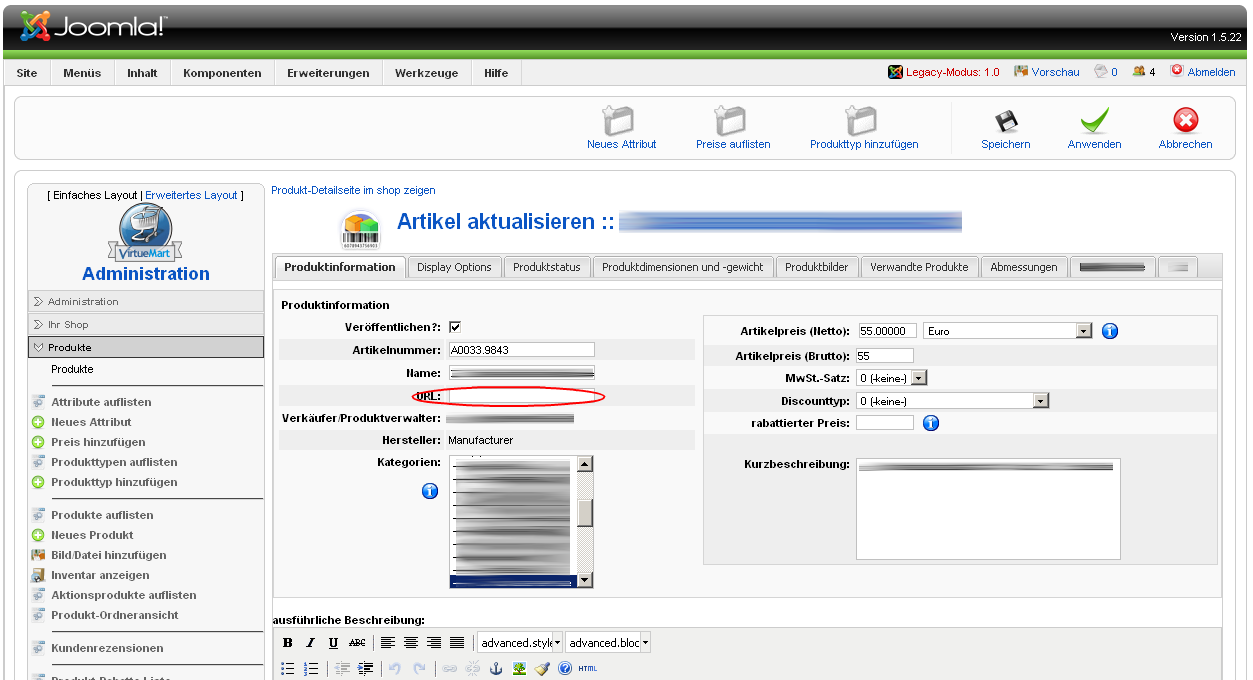
Task: Toggle bold formatting in the editor
Action: click(x=288, y=643)
